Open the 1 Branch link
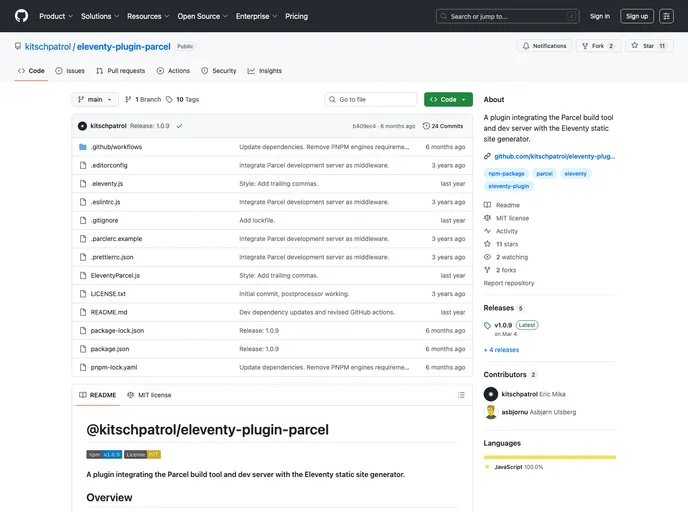Screen dimensions: 688x512 [143, 100]
